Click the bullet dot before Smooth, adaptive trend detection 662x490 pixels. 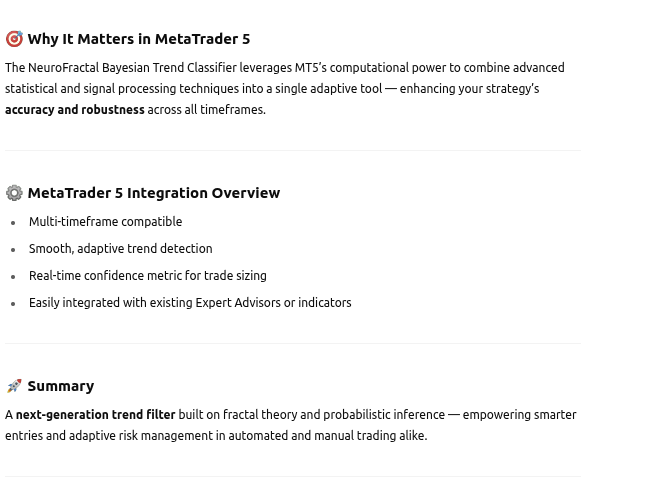coord(13,250)
